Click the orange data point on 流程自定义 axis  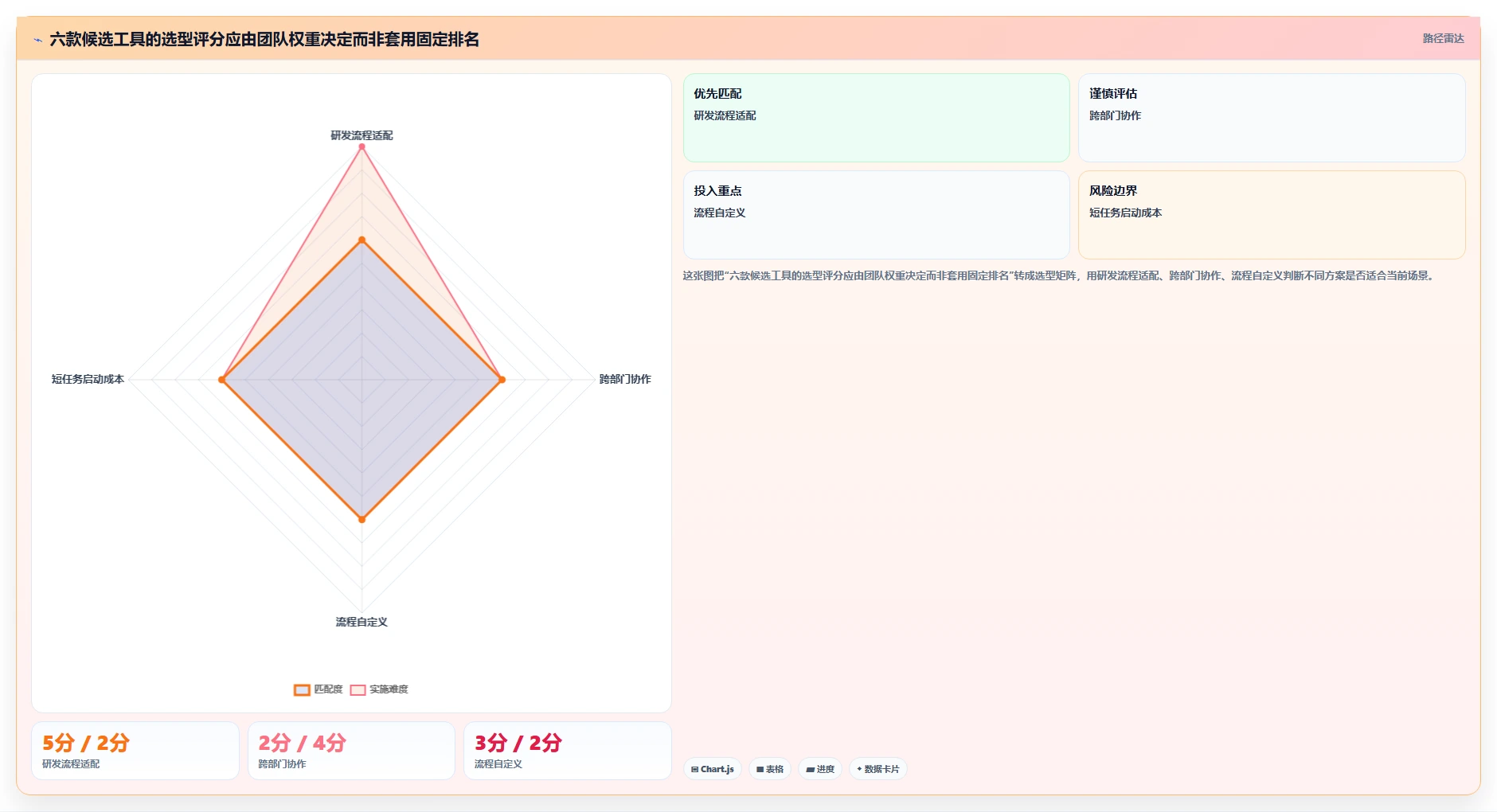pos(362,519)
